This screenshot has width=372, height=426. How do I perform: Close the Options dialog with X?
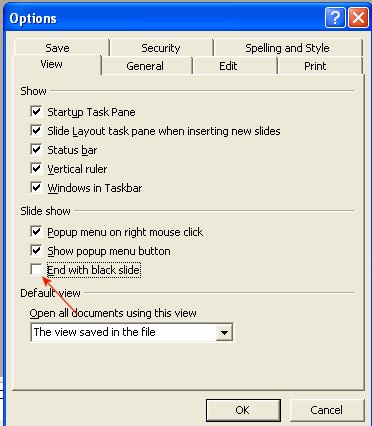click(x=358, y=17)
